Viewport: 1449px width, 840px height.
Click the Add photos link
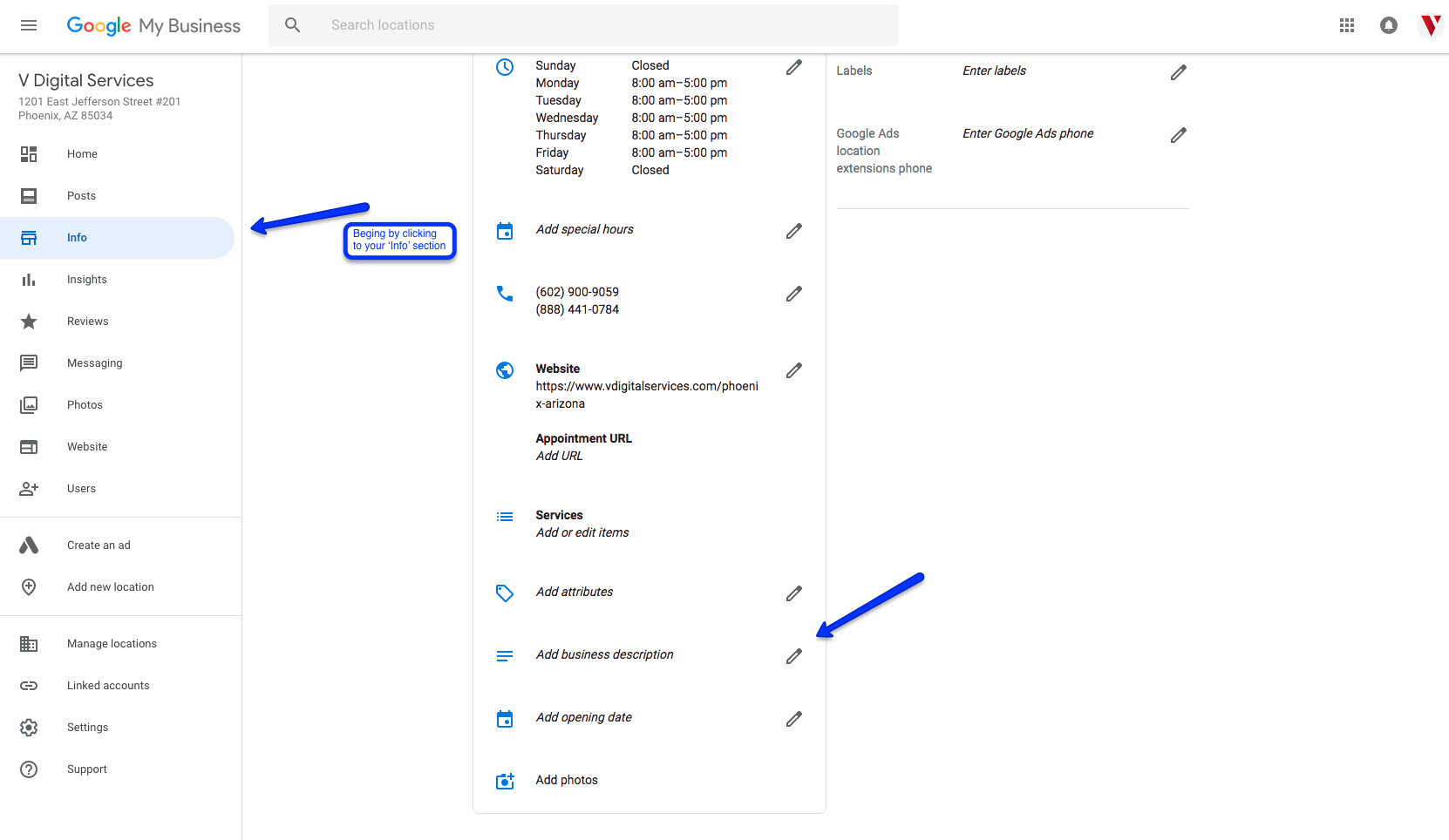[567, 780]
